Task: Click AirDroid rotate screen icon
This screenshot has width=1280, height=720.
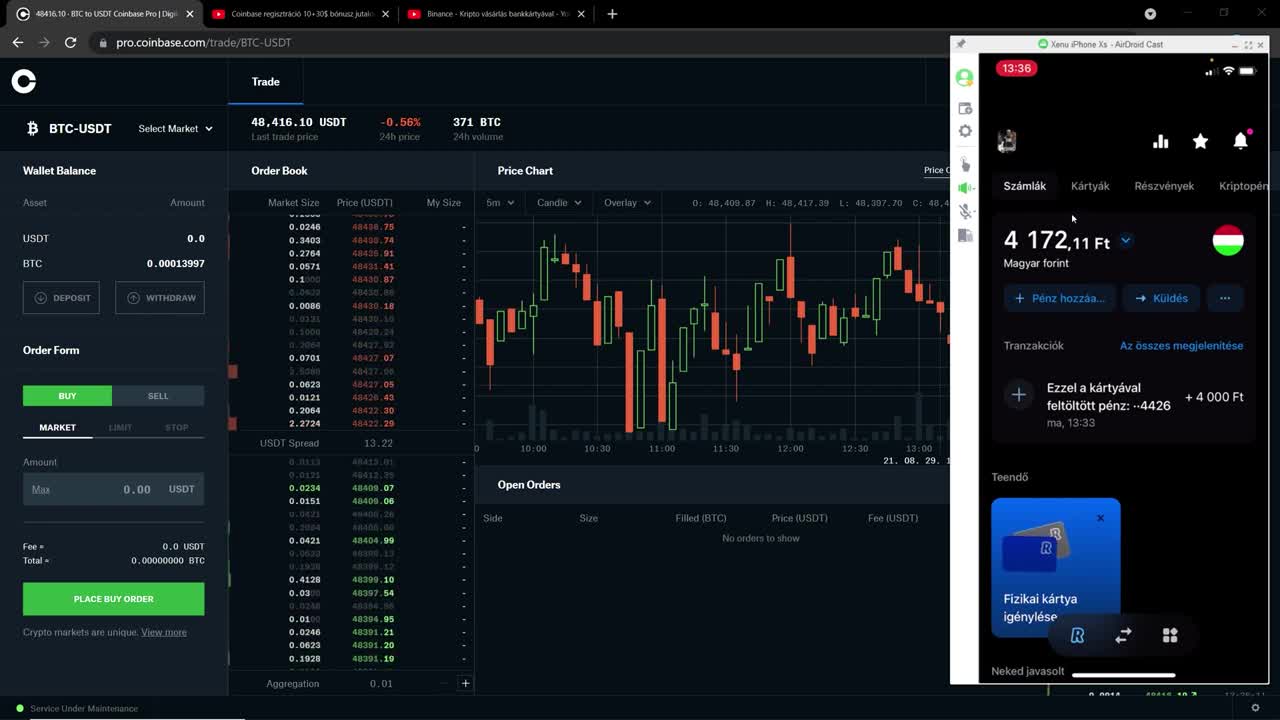Action: pos(964,235)
